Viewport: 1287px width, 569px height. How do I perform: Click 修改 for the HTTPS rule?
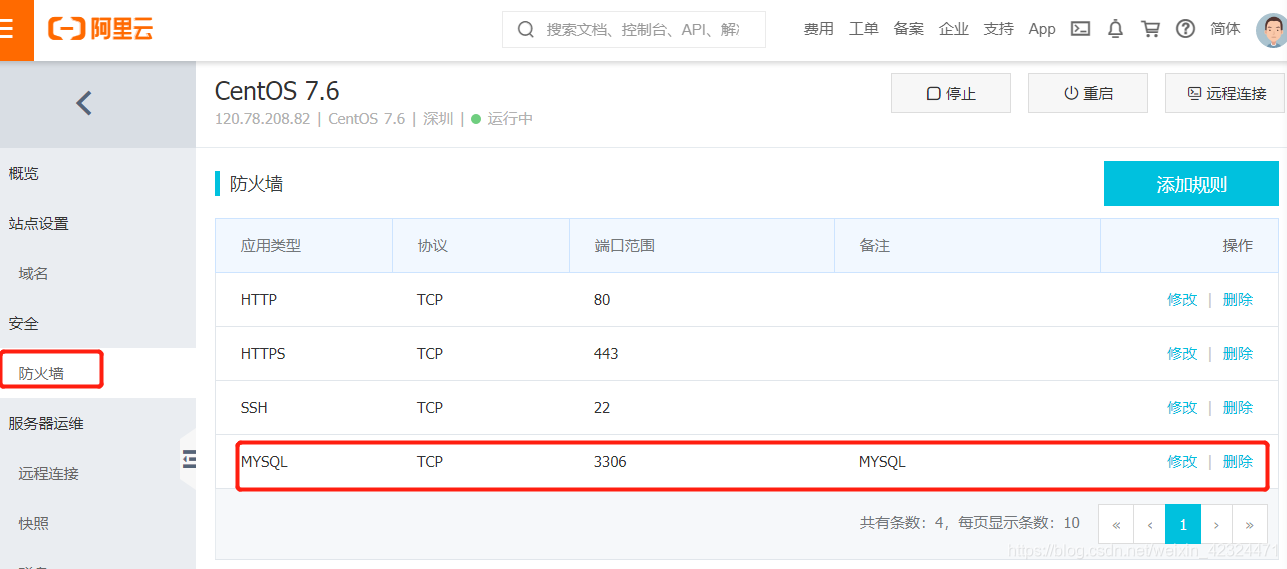coord(1182,353)
